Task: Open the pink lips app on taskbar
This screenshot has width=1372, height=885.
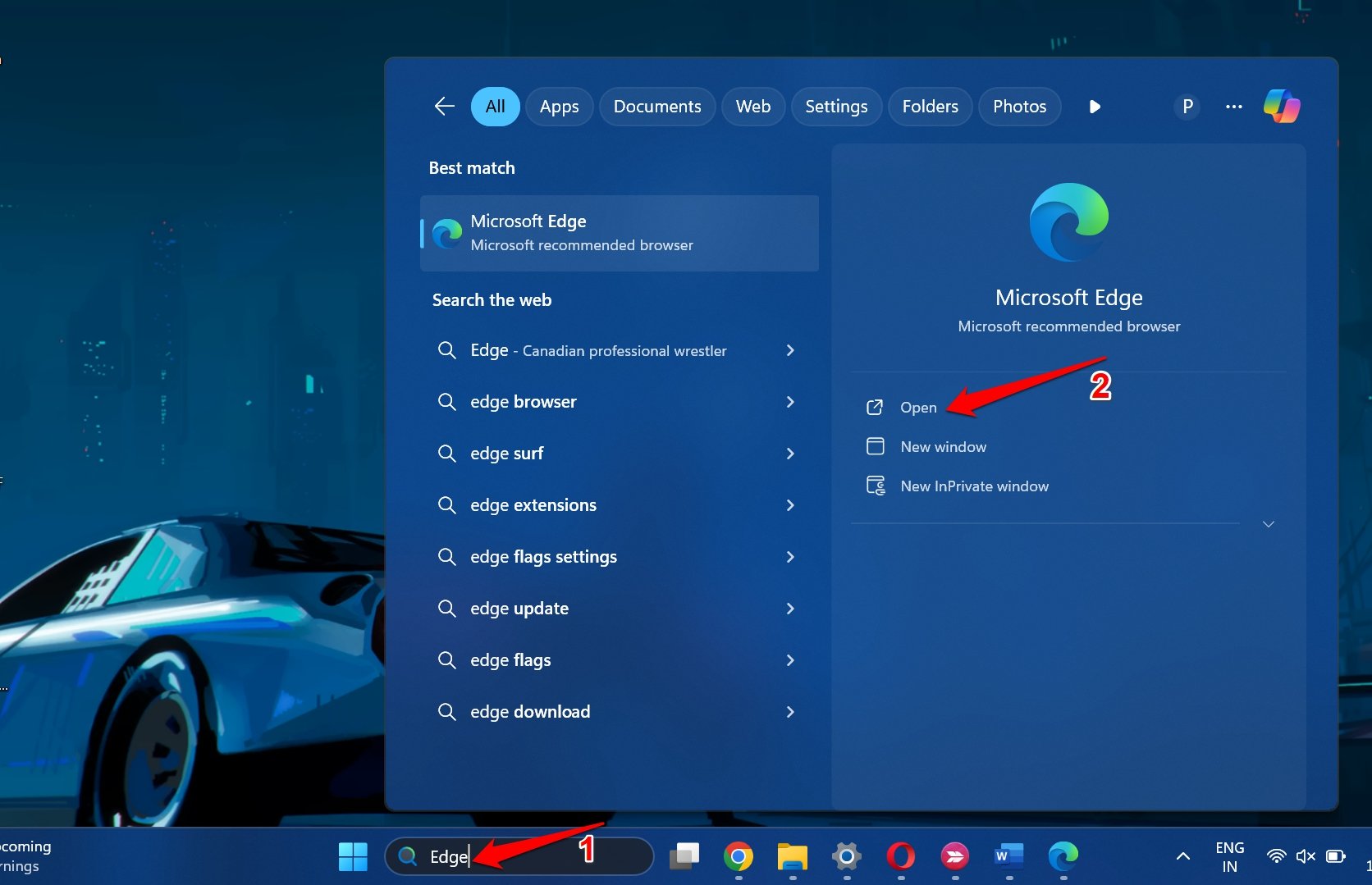Action: tap(955, 857)
